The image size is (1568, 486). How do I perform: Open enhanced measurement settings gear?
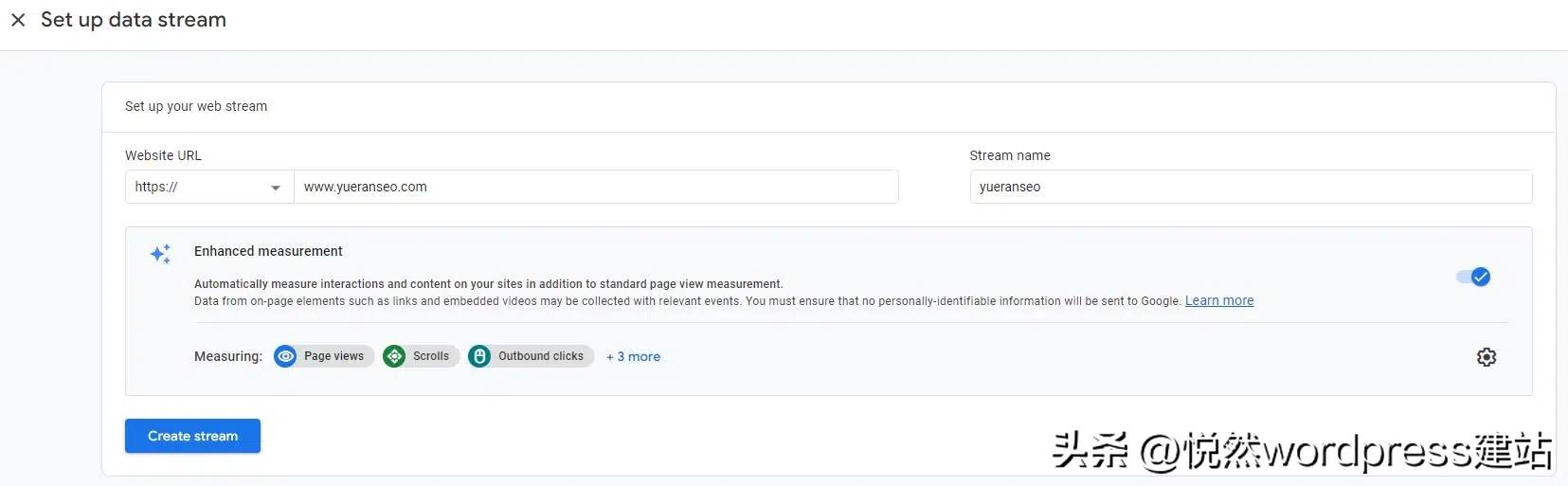click(1486, 357)
